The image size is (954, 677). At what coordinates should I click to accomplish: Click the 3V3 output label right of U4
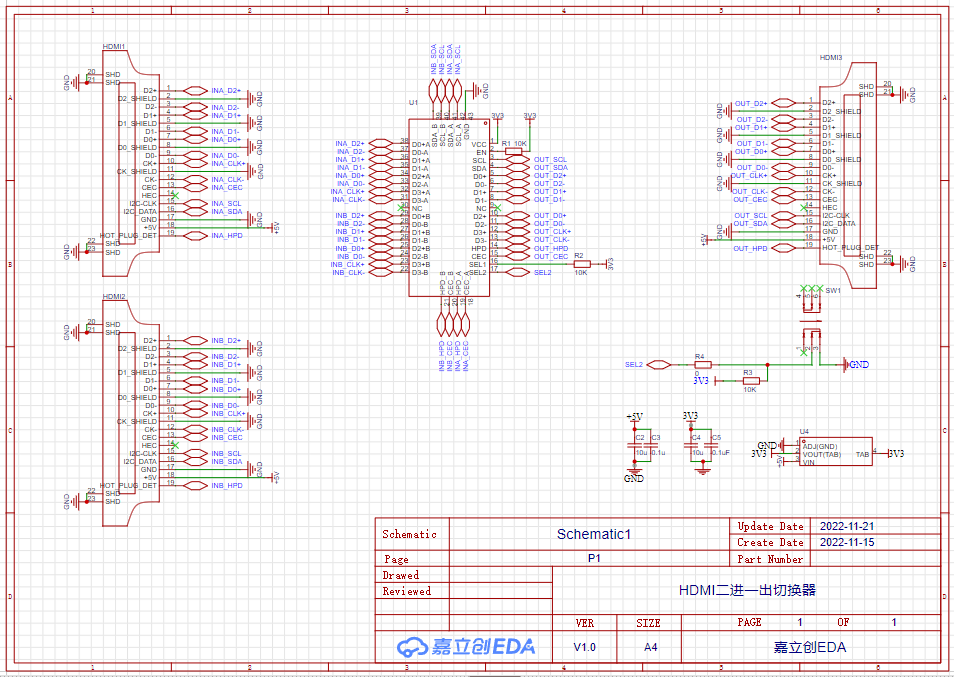(896, 454)
